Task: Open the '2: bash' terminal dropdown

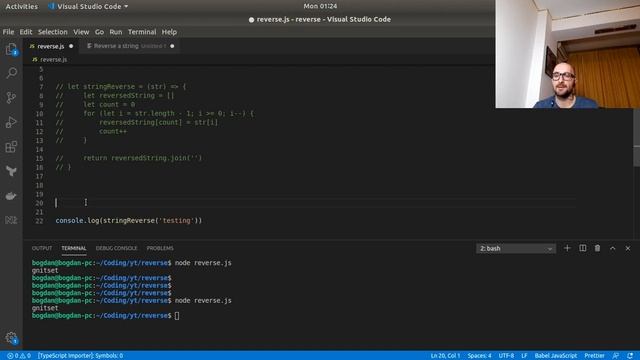Action: click(x=516, y=248)
